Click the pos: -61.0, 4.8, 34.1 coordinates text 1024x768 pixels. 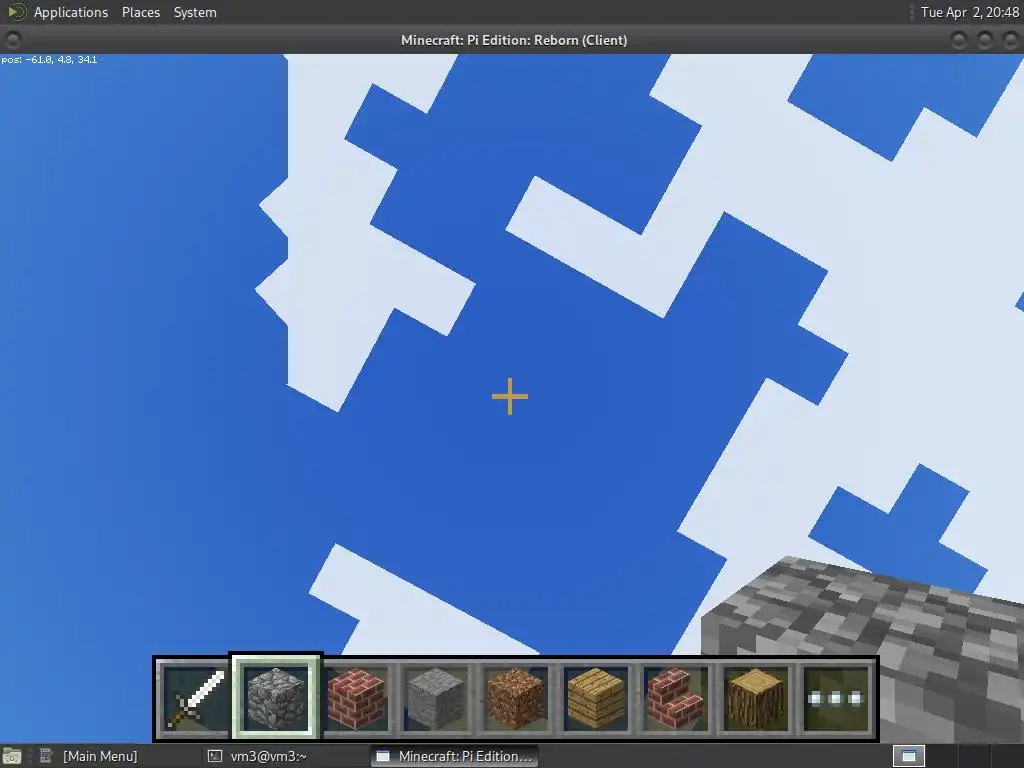pos(49,59)
